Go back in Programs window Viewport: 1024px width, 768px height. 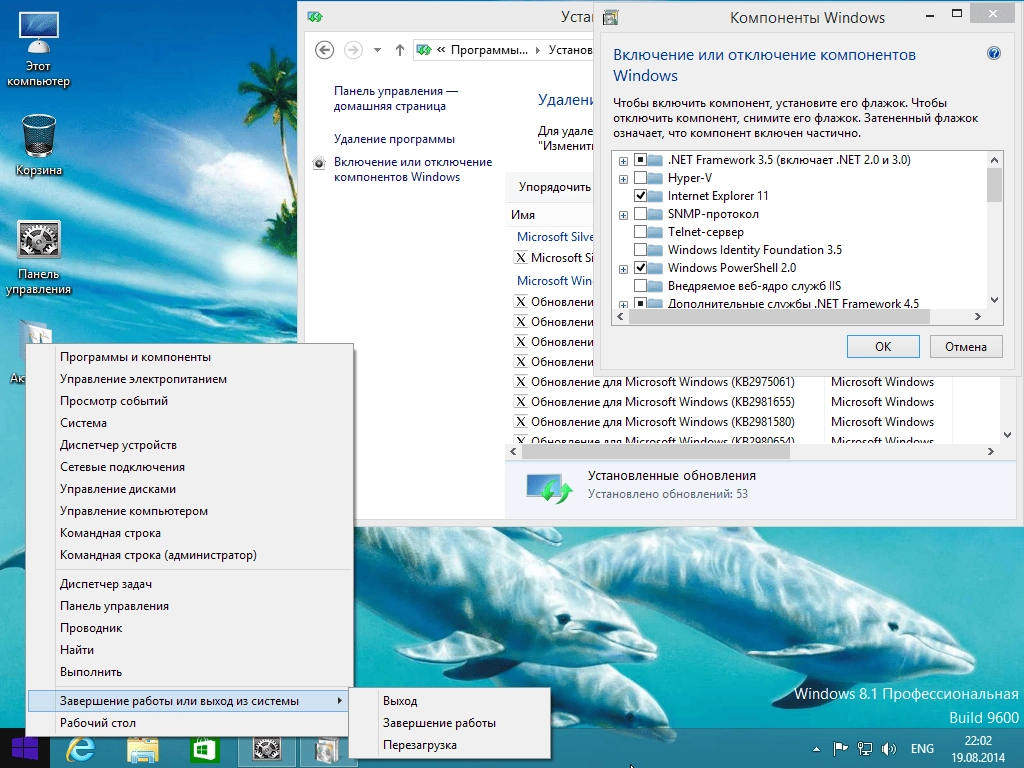(x=325, y=50)
